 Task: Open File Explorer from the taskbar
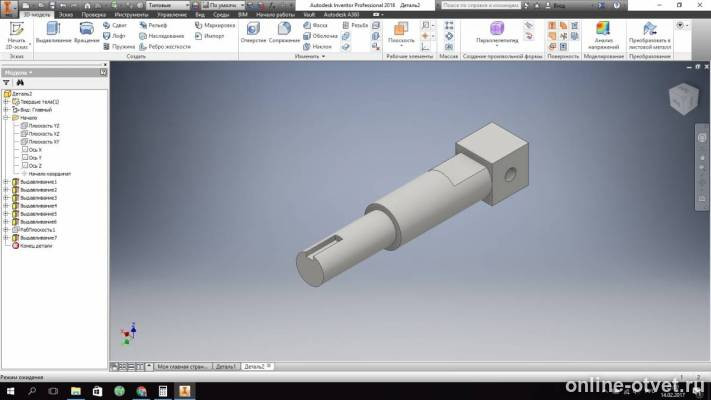[76, 391]
